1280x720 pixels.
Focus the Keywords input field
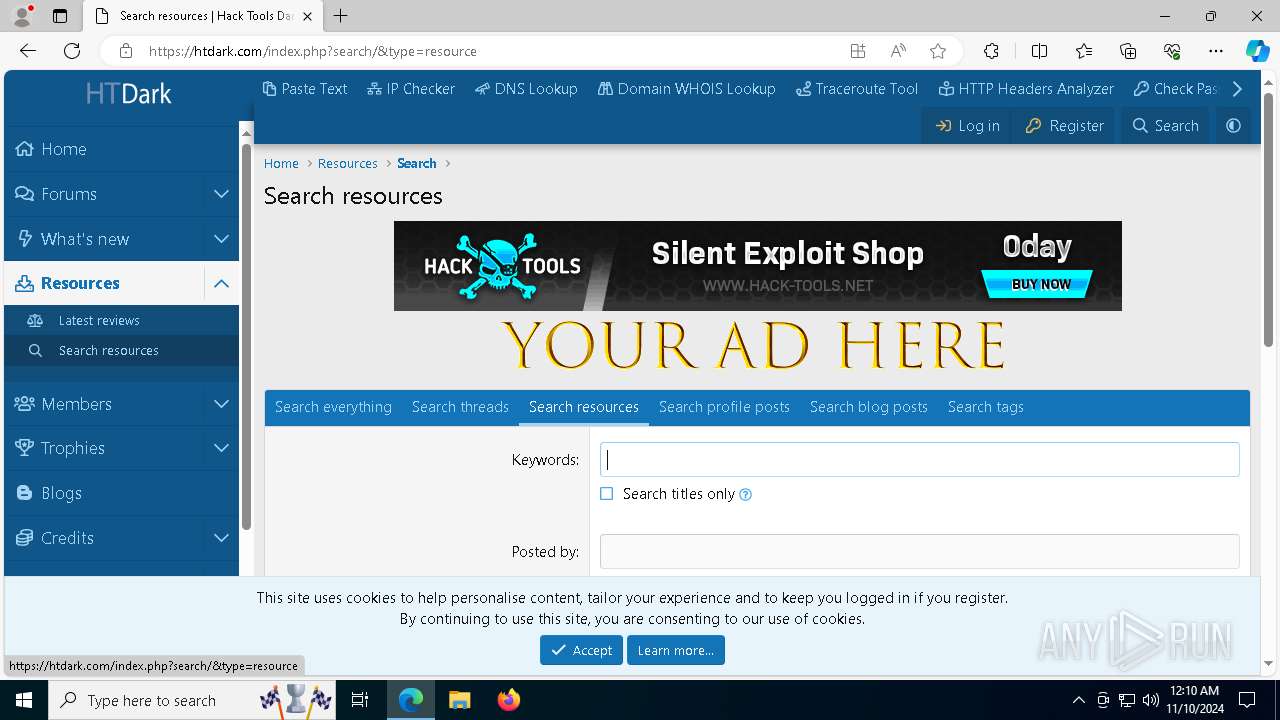(919, 459)
